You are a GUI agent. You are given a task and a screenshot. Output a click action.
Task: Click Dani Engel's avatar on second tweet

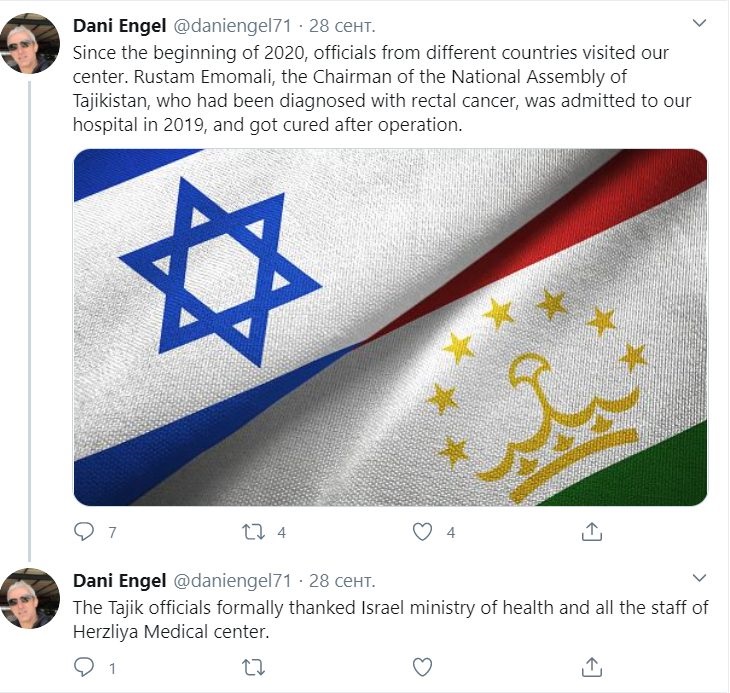tap(29, 599)
